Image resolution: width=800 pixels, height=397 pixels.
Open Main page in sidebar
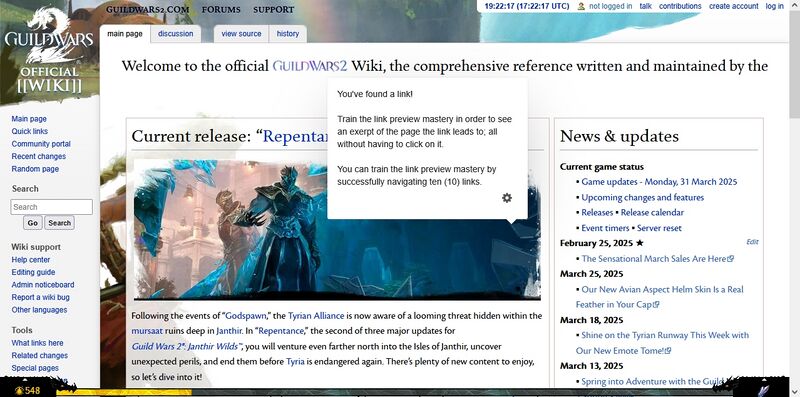coord(29,119)
